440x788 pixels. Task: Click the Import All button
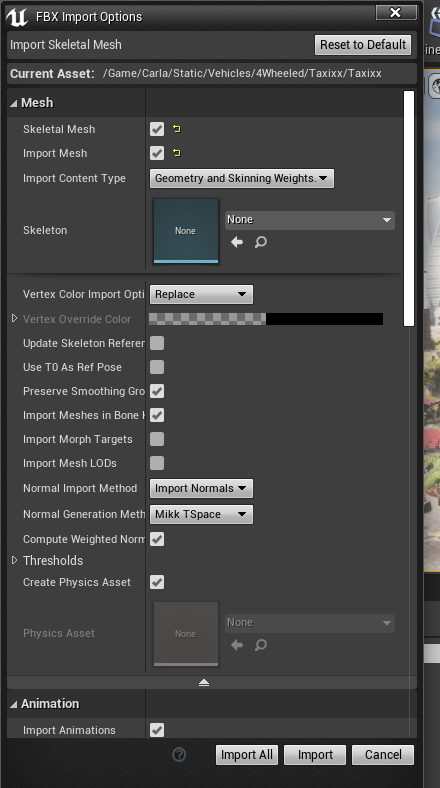pos(247,755)
